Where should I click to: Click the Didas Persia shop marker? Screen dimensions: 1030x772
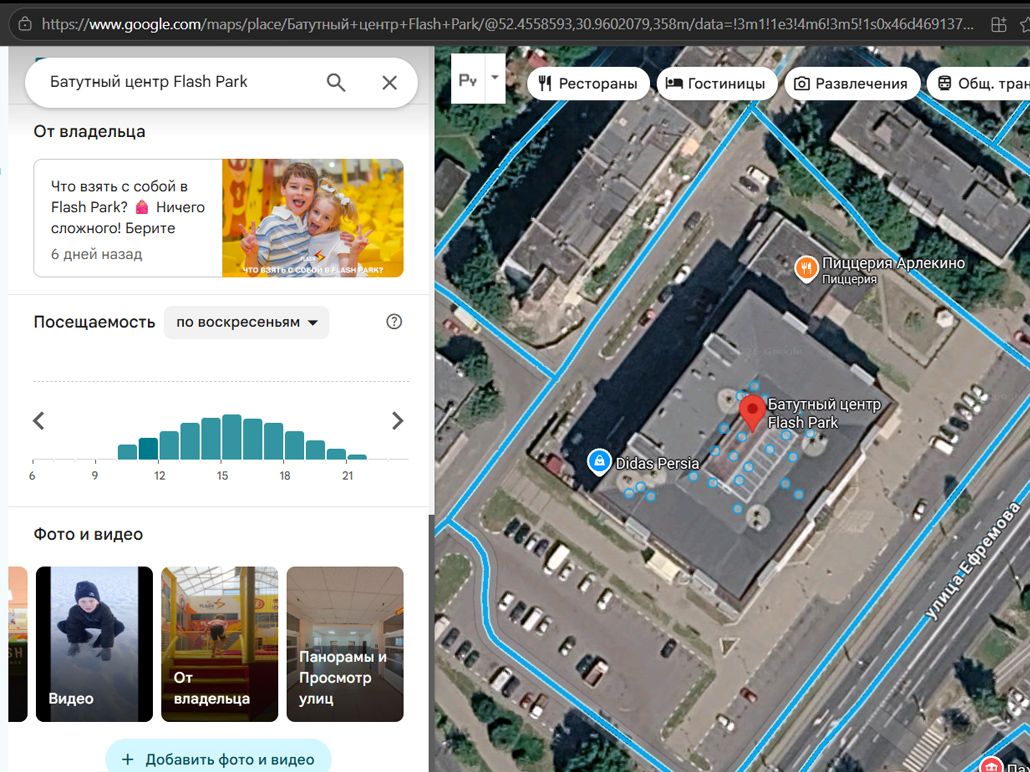pyautogui.click(x=599, y=462)
